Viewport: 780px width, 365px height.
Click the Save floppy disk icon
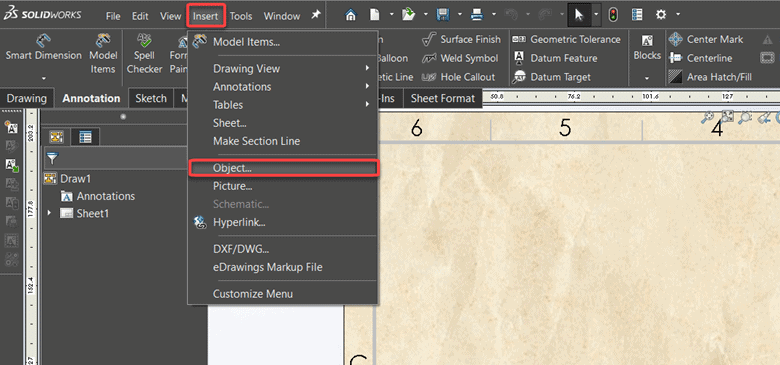[x=443, y=15]
